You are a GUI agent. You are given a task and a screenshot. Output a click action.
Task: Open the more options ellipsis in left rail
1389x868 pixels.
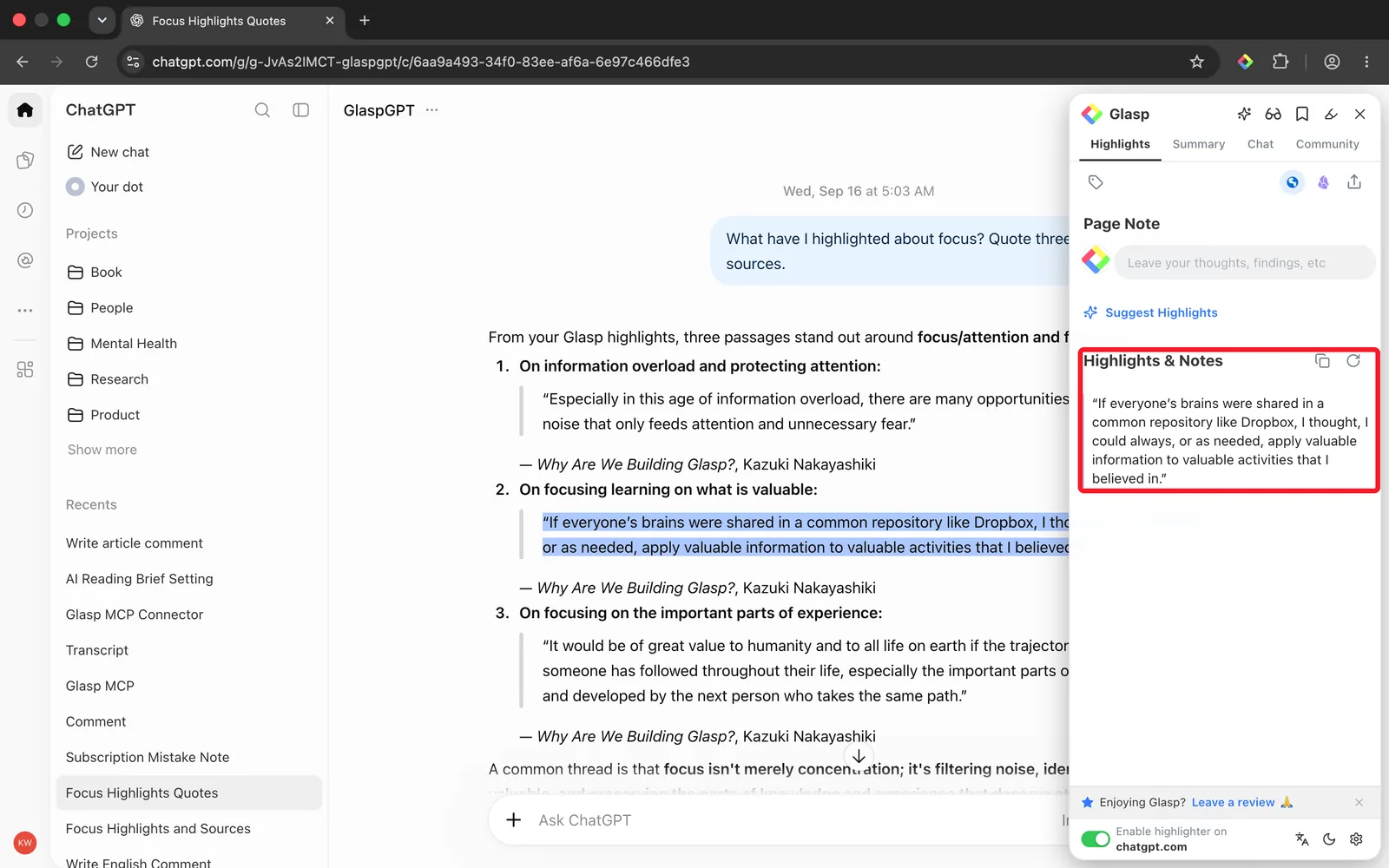tap(25, 310)
